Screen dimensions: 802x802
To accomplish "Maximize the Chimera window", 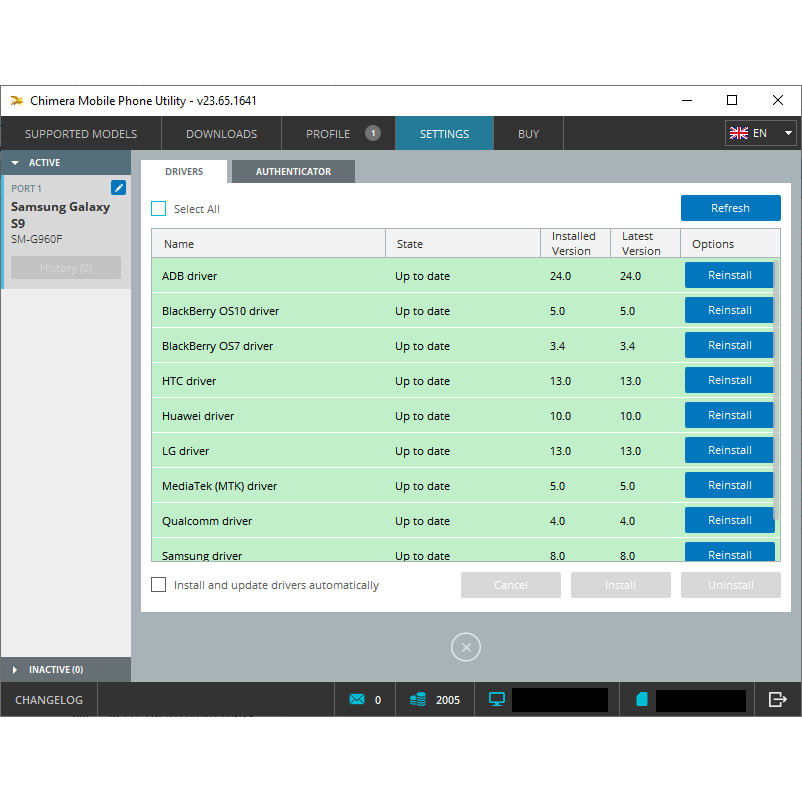I will [732, 100].
